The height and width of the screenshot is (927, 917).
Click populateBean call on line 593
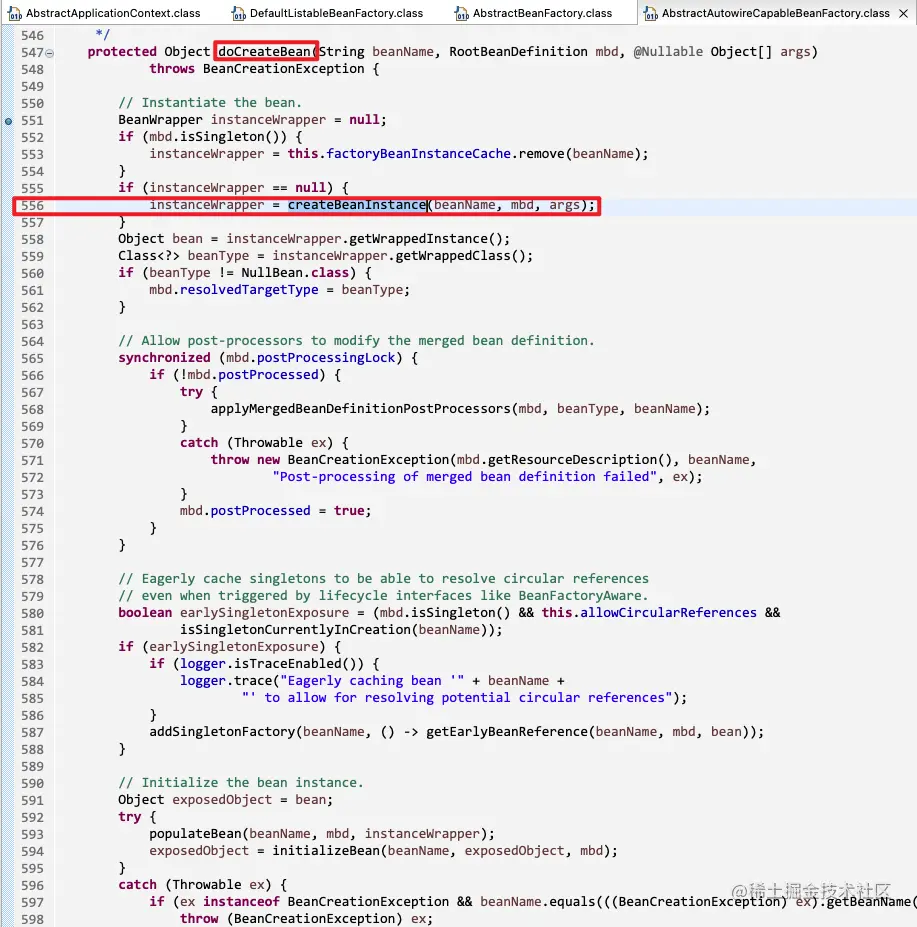pos(195,834)
